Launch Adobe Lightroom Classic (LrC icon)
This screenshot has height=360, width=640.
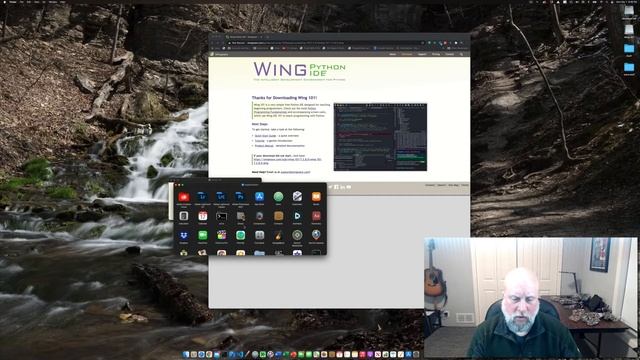point(221,197)
